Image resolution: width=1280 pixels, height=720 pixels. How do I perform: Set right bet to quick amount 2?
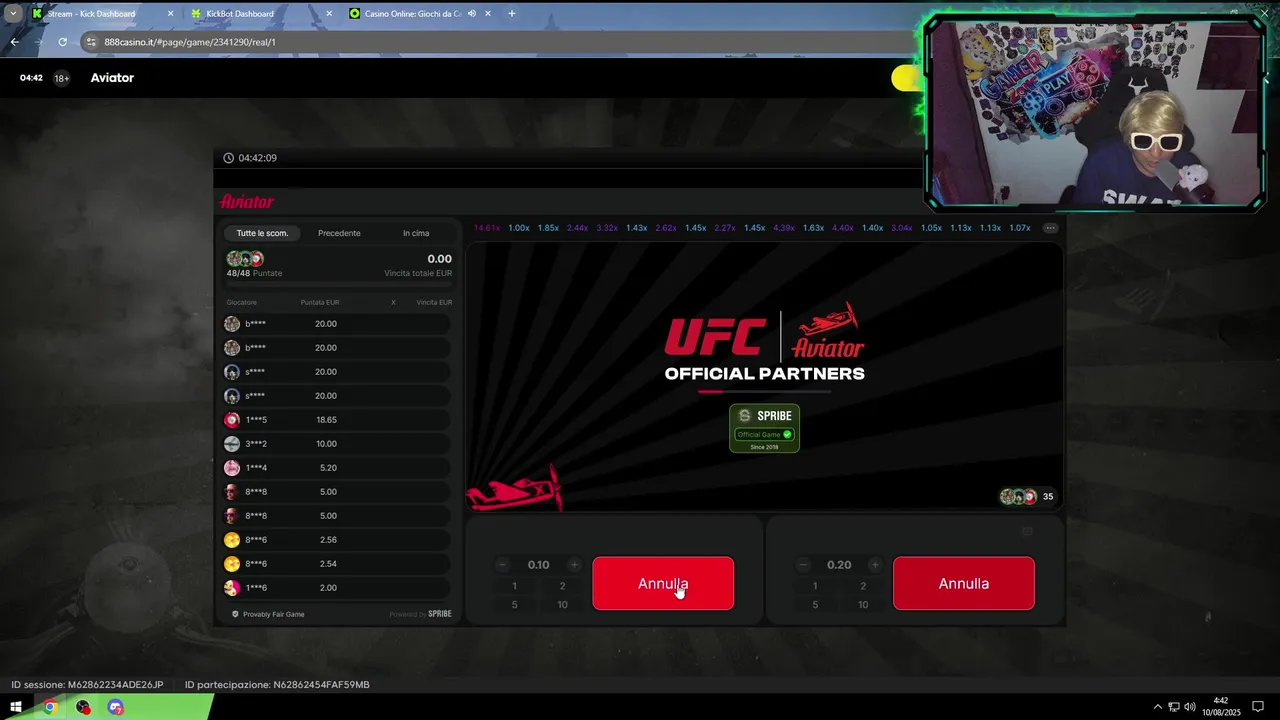click(863, 586)
